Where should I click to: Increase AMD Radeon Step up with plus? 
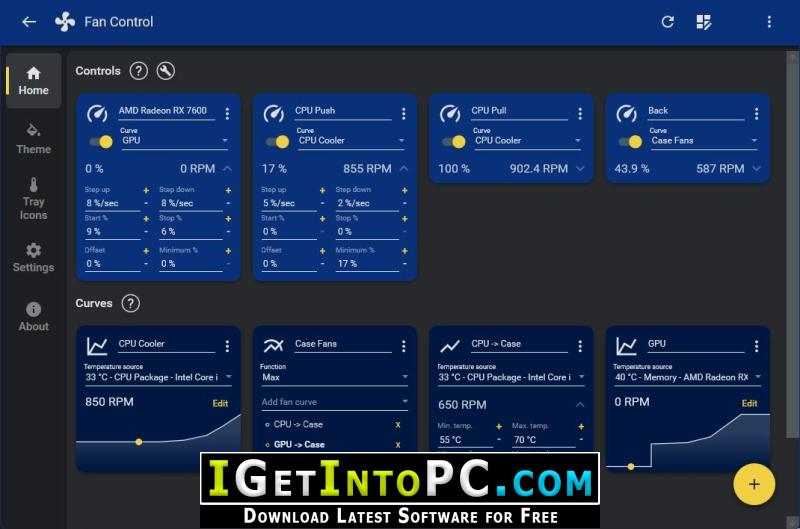146,190
